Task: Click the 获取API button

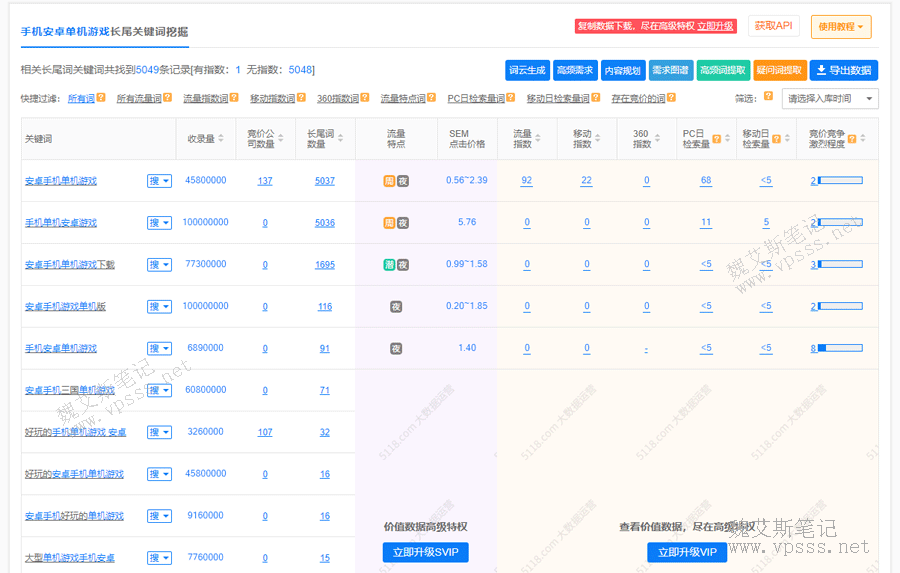Action: (774, 26)
